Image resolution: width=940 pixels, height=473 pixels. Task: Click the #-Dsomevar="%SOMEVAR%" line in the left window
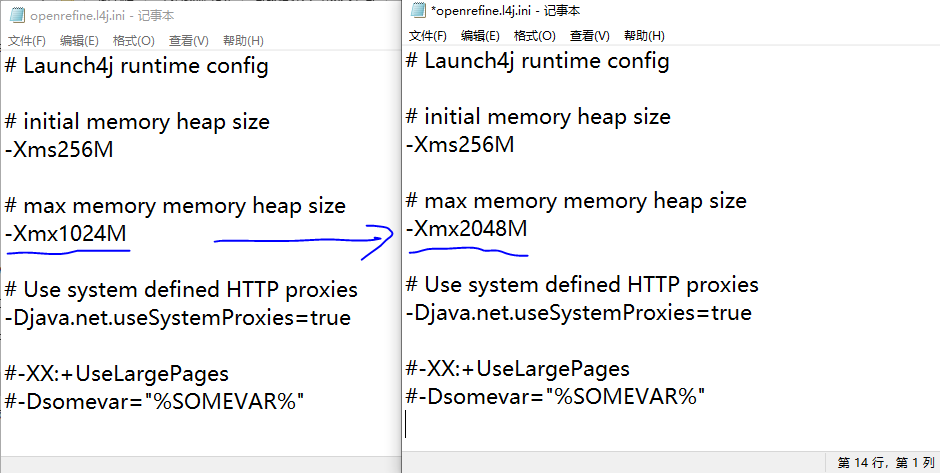pos(155,401)
